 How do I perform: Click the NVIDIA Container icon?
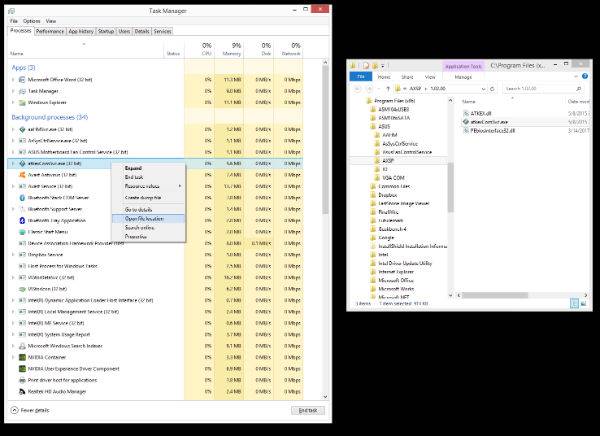[22, 357]
